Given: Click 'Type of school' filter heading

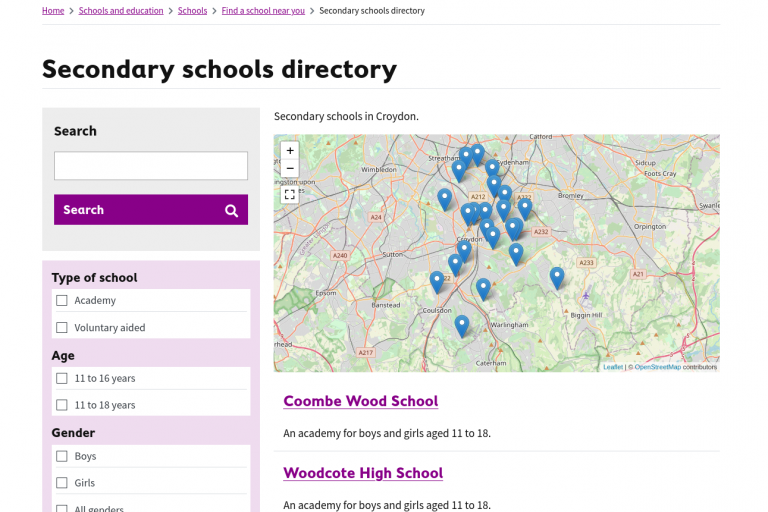Looking at the screenshot, I should 95,278.
